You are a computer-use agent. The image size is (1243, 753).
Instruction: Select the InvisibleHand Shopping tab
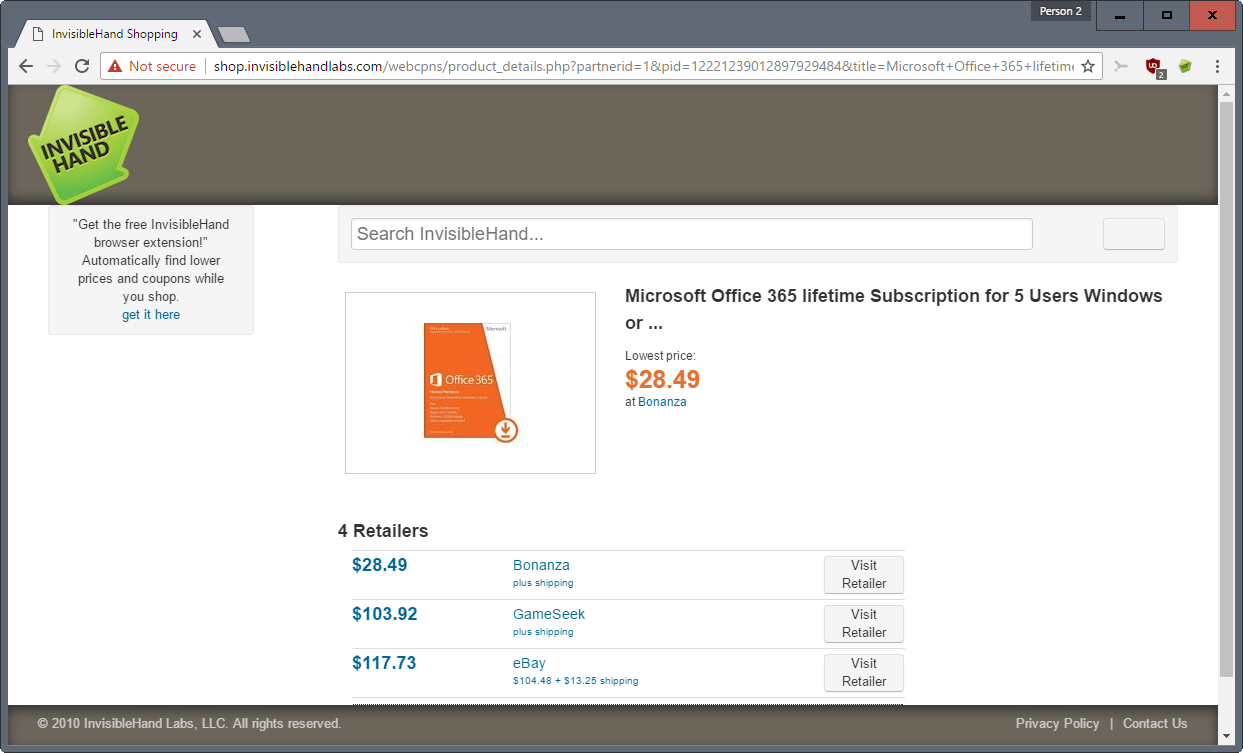[x=114, y=34]
